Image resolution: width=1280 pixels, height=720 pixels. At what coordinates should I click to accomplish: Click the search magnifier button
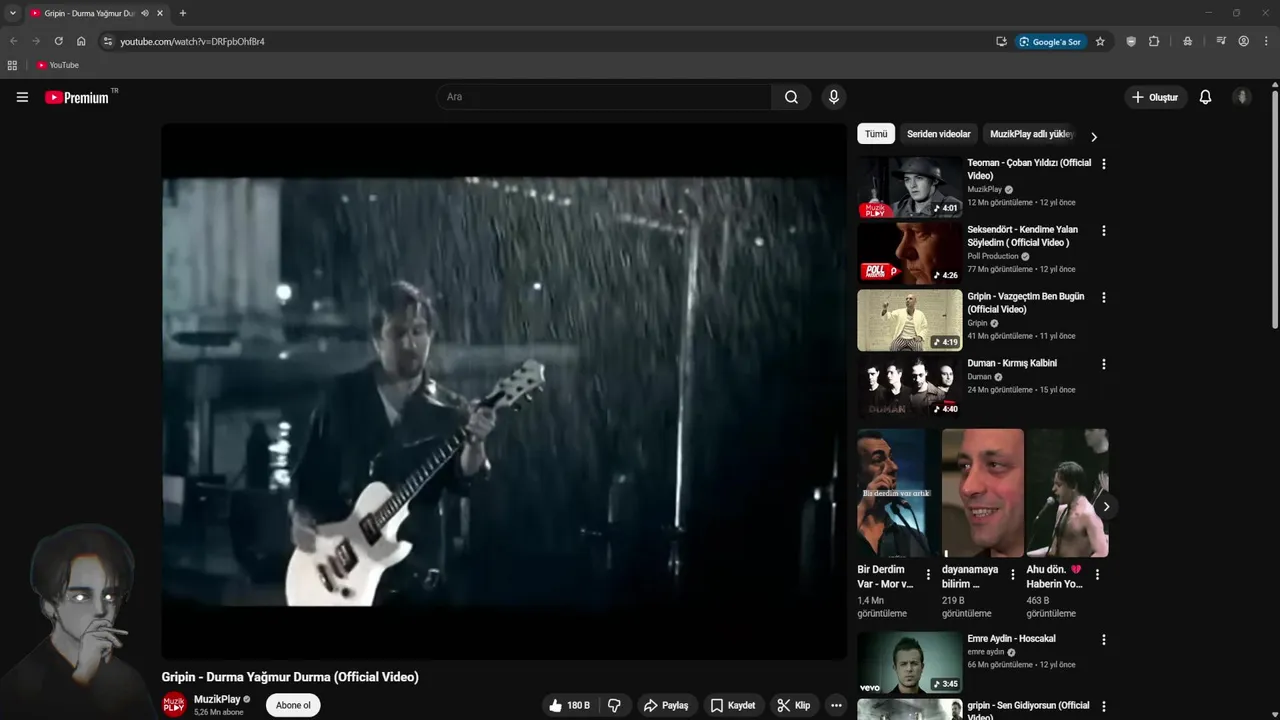pyautogui.click(x=791, y=97)
